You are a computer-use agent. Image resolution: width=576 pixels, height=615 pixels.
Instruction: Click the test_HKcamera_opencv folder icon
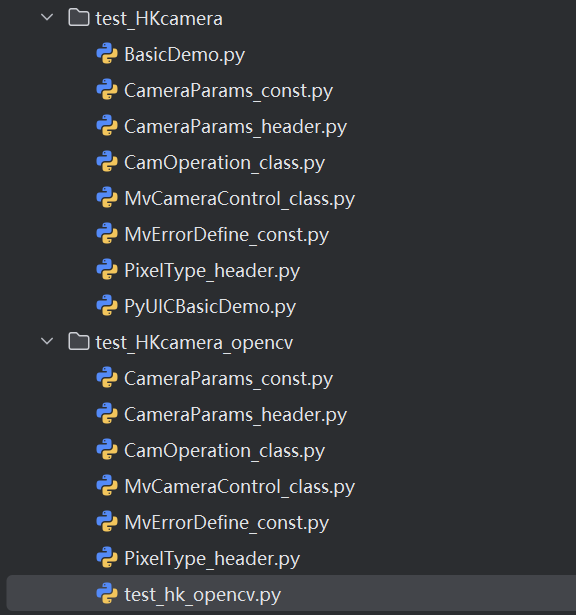tap(79, 342)
